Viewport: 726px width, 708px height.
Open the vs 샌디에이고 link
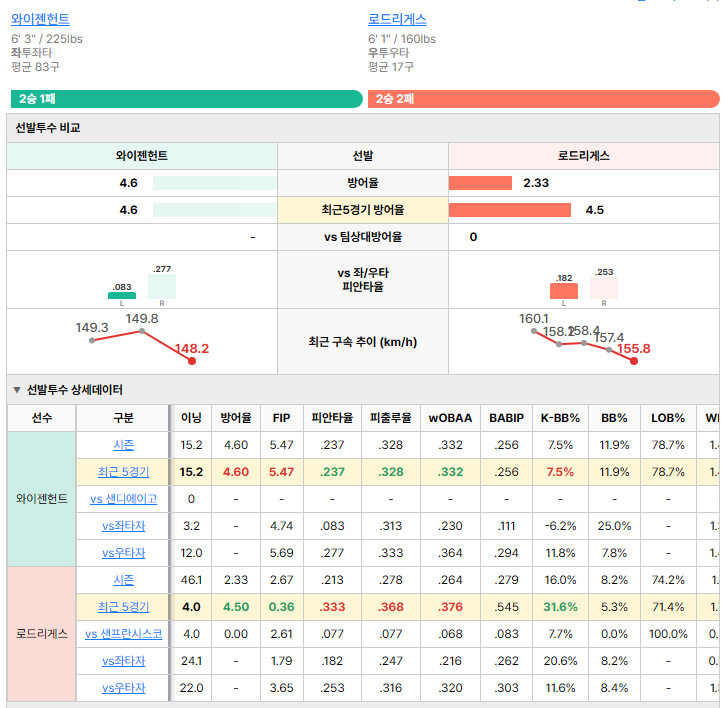124,499
